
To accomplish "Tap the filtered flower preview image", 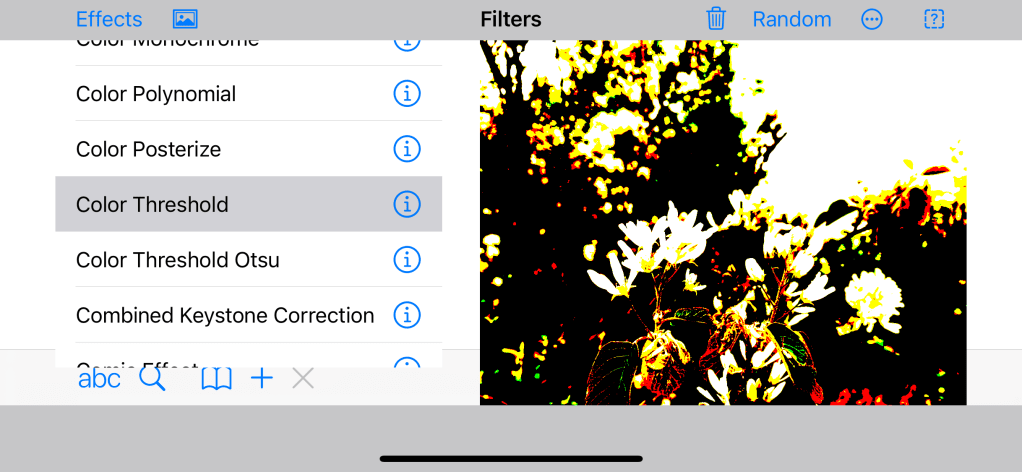I will [723, 222].
